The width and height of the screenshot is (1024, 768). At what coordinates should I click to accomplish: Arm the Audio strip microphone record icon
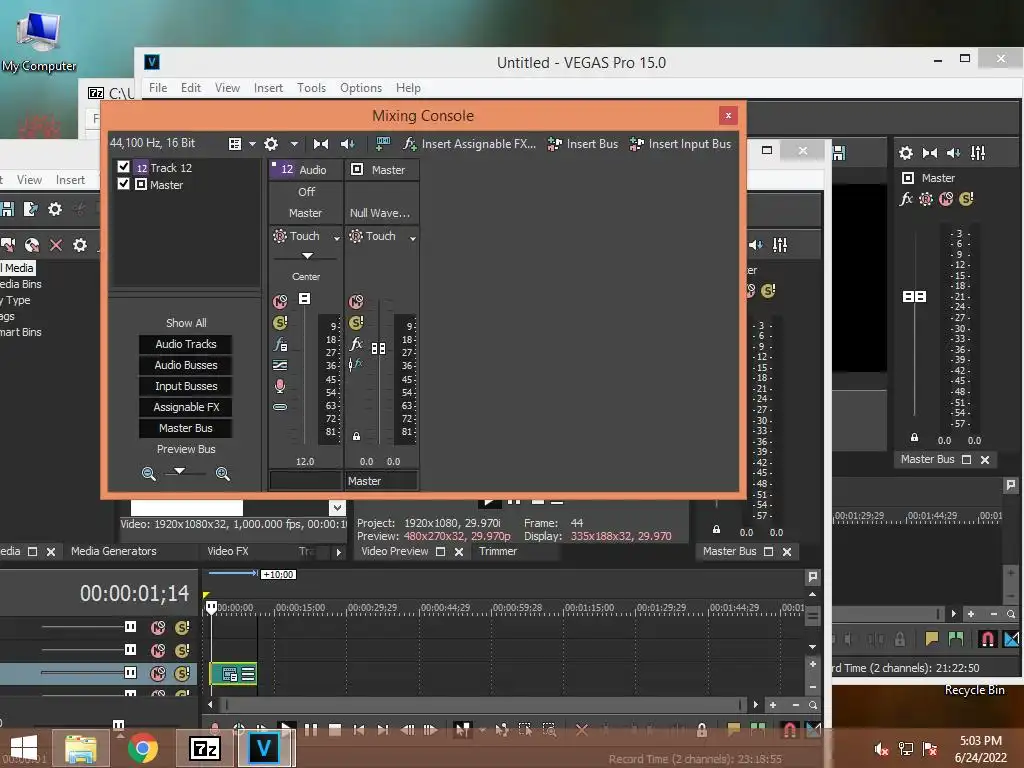[280, 386]
